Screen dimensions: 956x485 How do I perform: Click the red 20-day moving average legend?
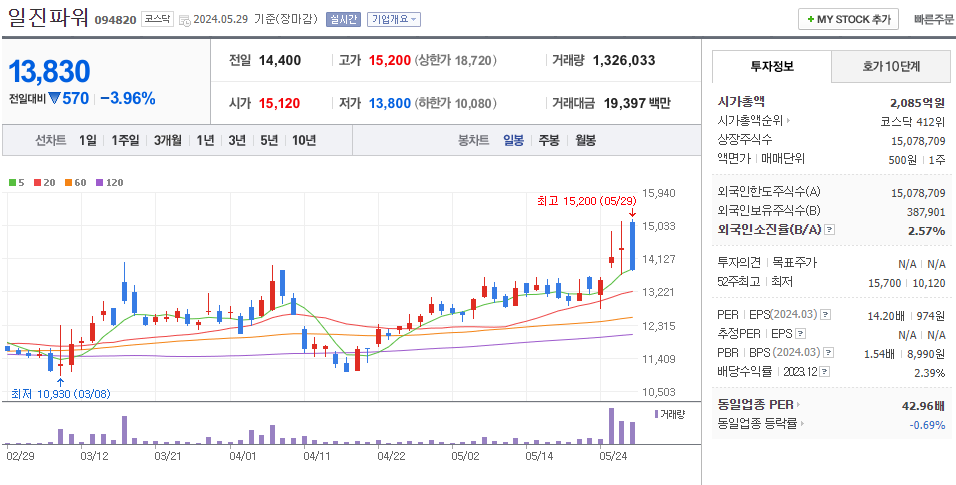click(x=45, y=182)
